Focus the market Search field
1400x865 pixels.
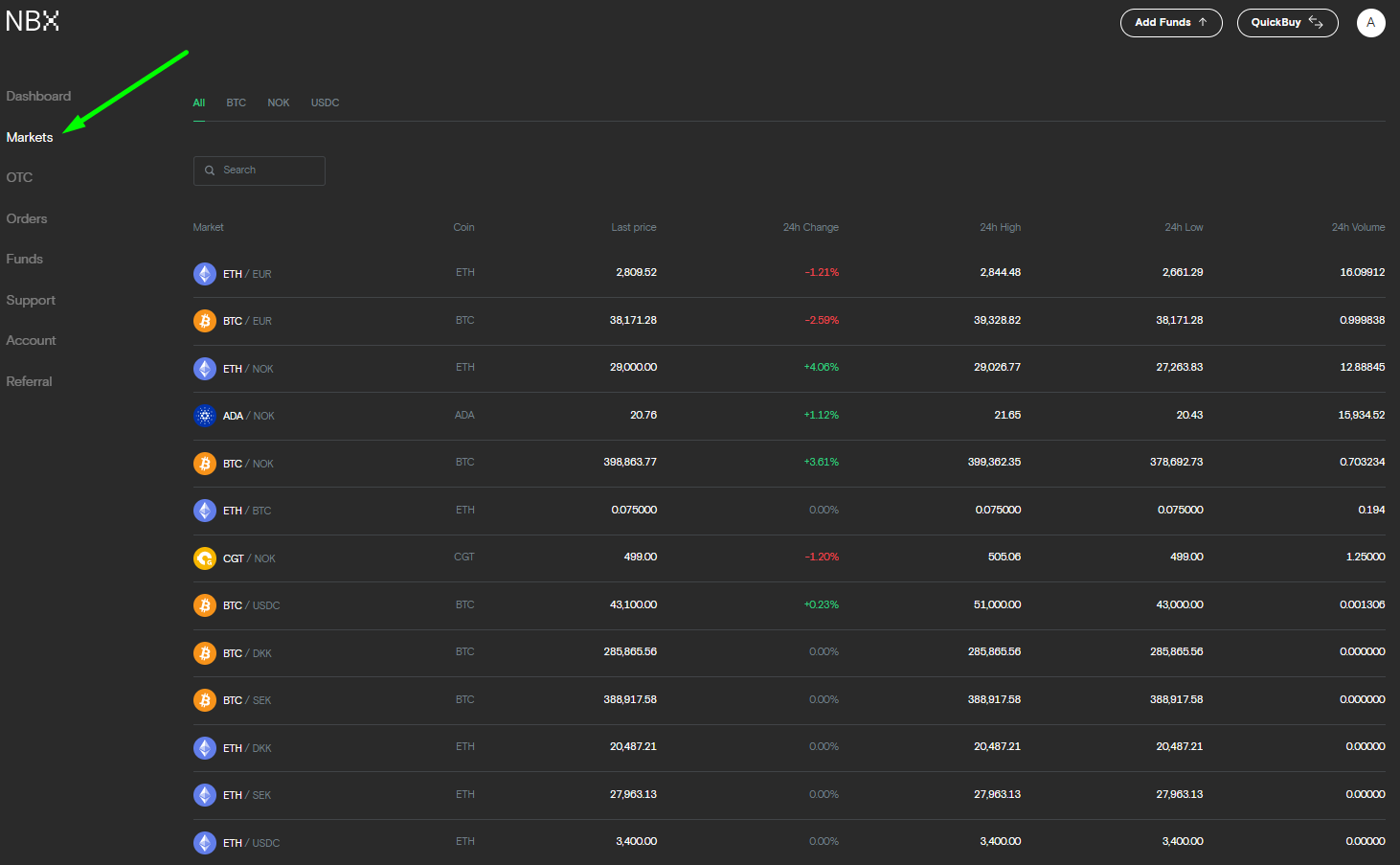(x=270, y=171)
